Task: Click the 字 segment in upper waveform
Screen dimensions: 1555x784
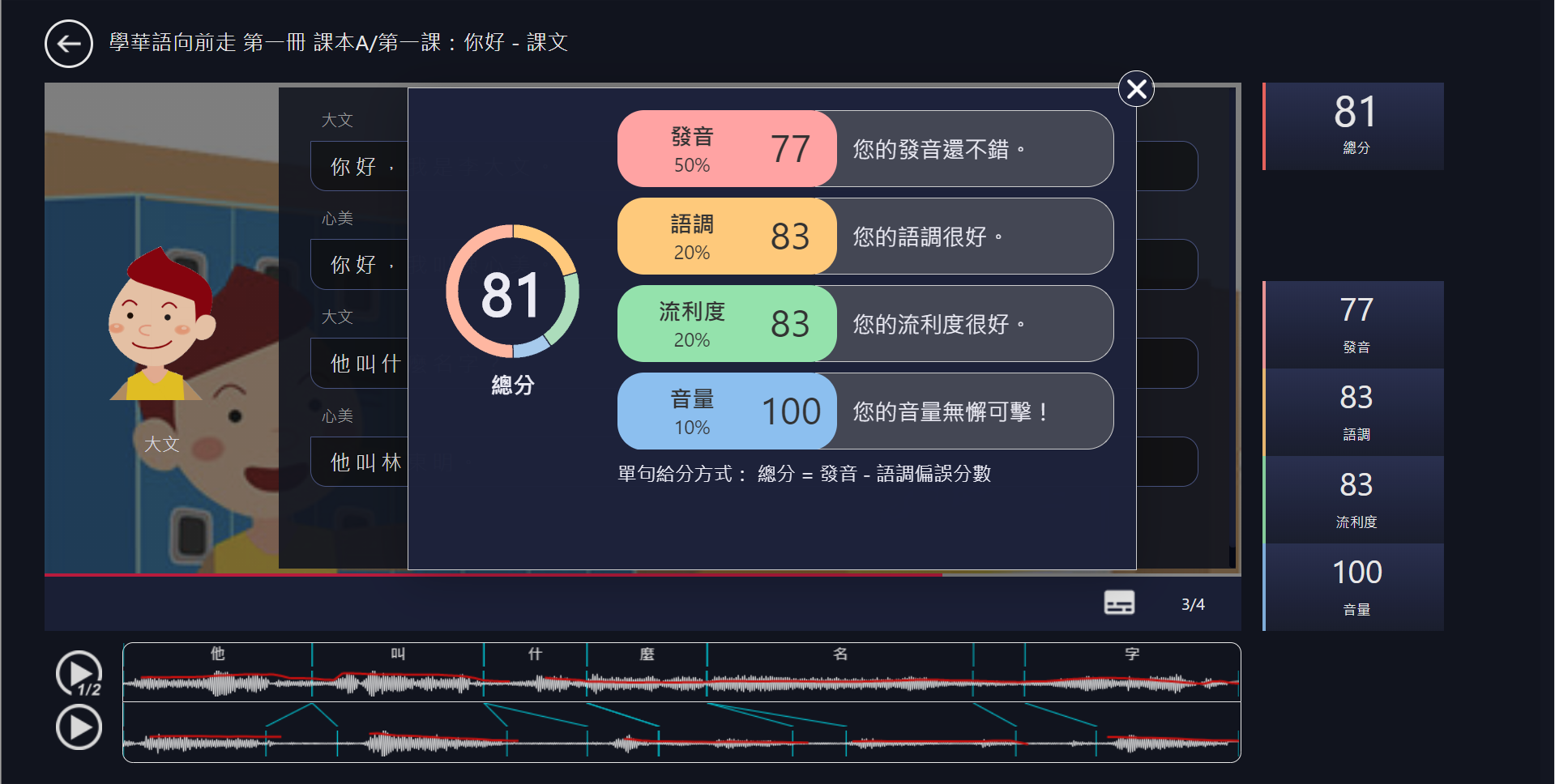Action: 1131,672
